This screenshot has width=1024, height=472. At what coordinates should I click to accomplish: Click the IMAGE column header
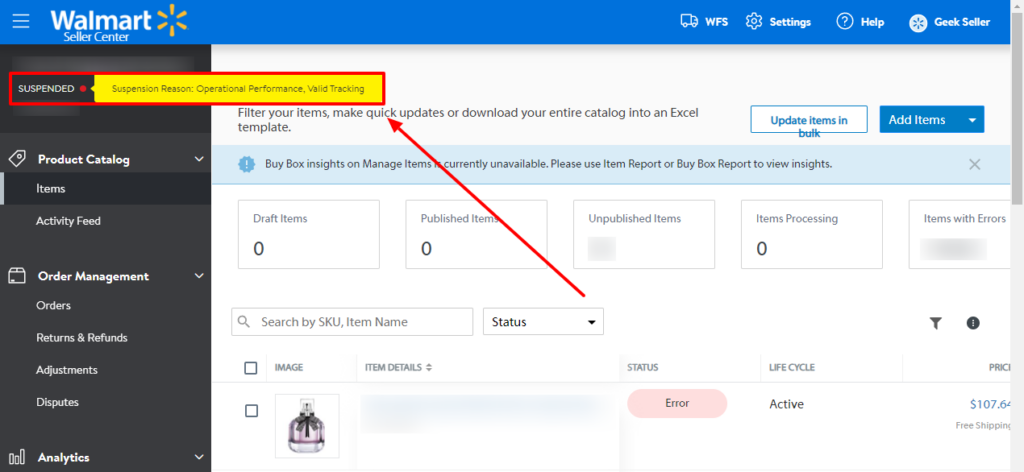[289, 368]
